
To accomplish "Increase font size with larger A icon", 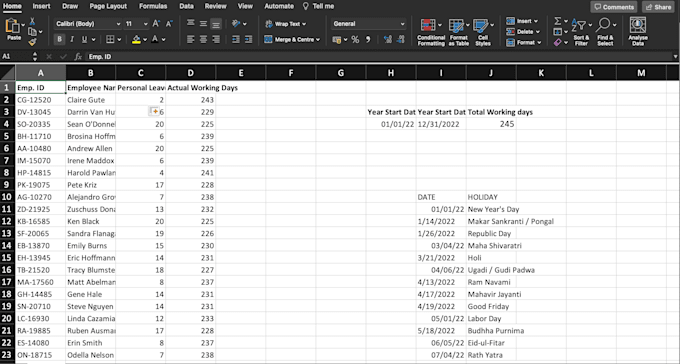I will click(x=156, y=24).
